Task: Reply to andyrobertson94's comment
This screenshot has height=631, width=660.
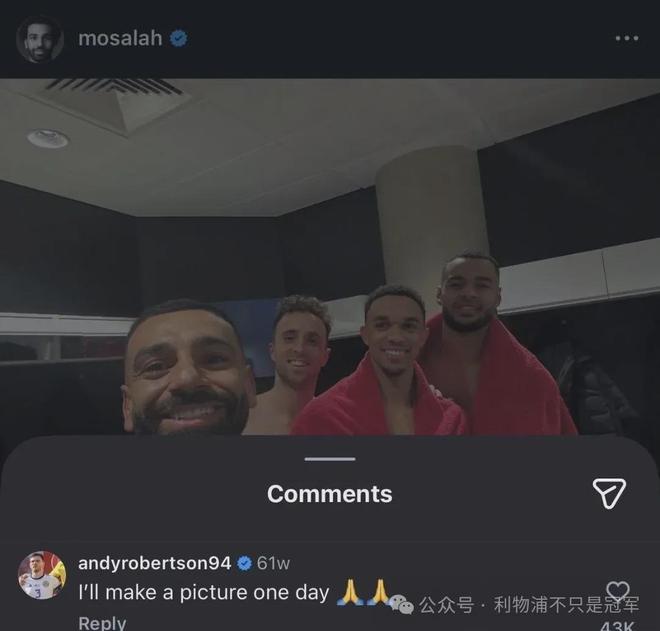Action: click(102, 623)
